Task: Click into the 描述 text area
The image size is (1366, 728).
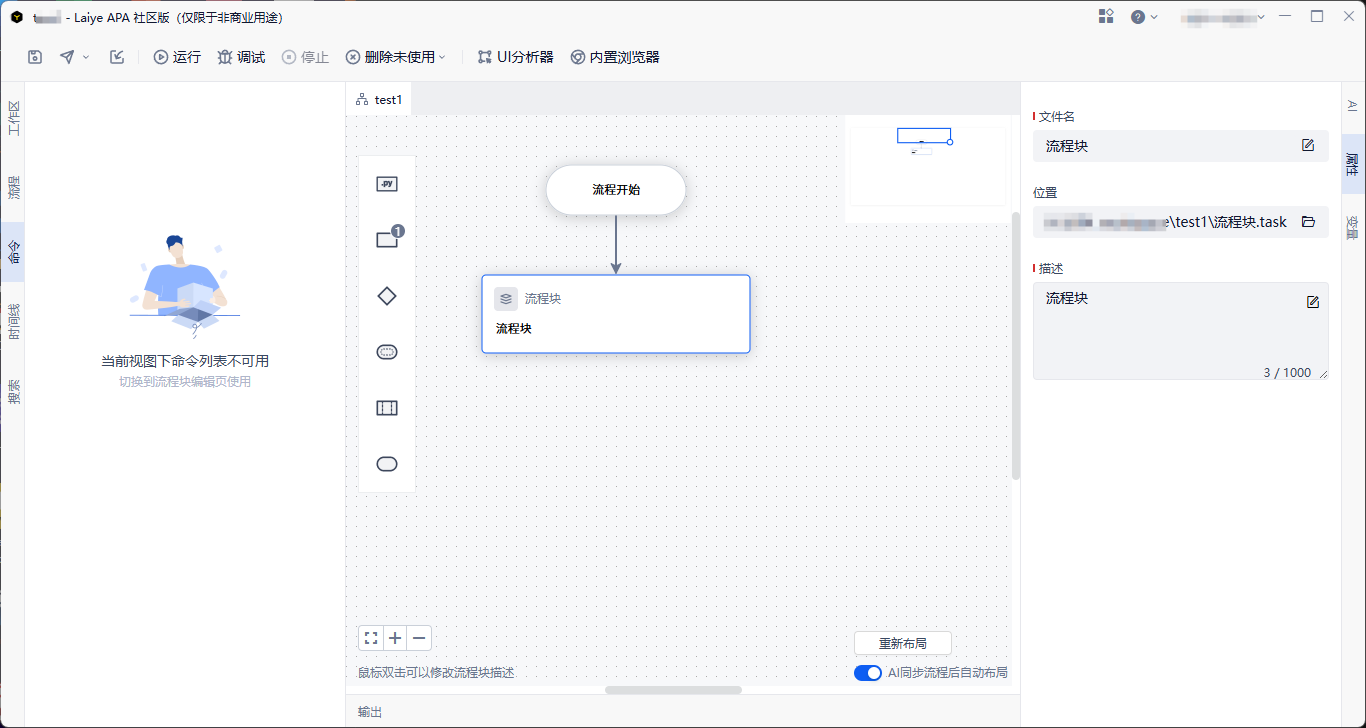Action: pos(1181,331)
